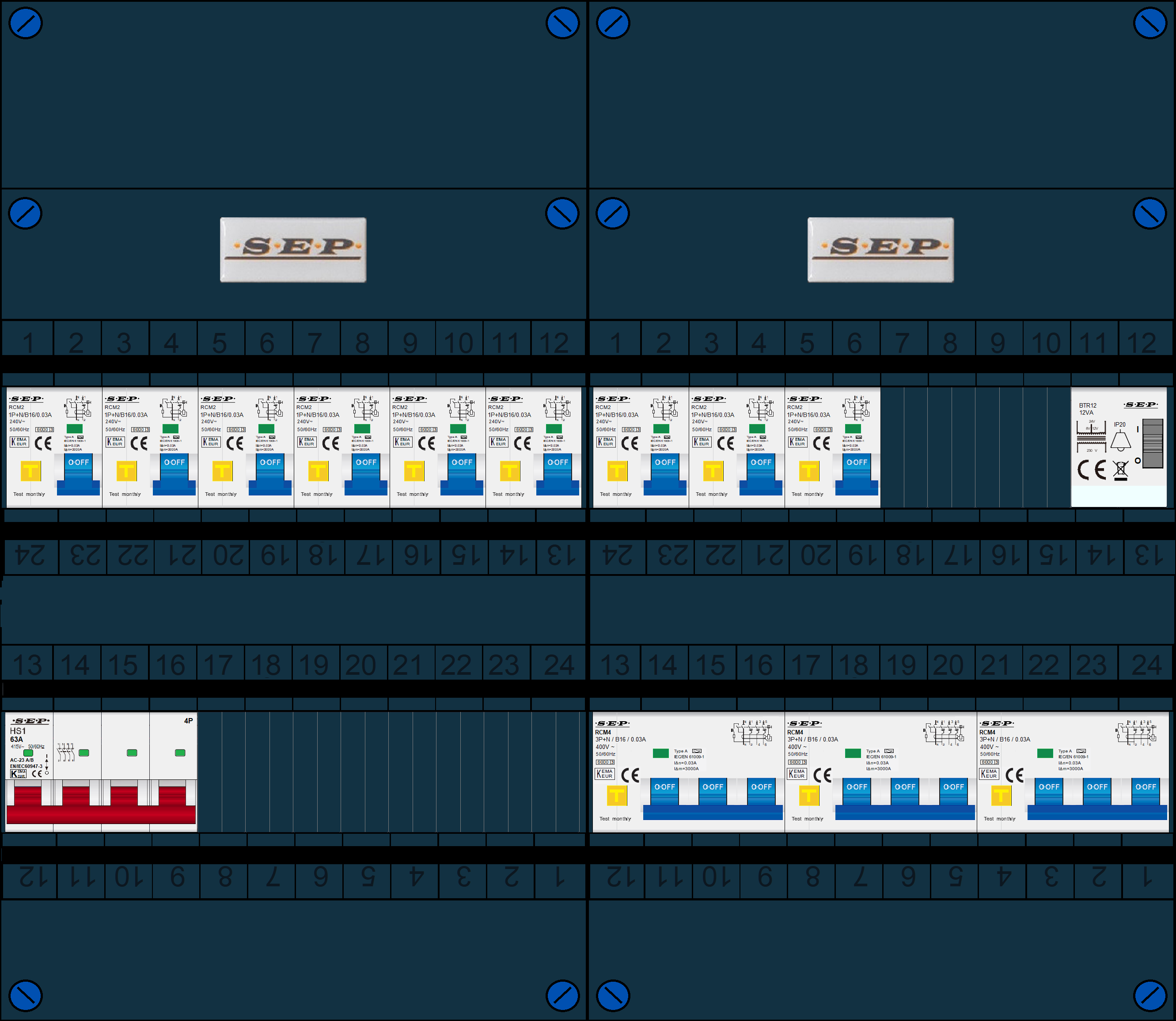Screen dimensions: 1176x1021
Task: Click the KEMA logo on the HS1 main switch
Action: (x=18, y=774)
